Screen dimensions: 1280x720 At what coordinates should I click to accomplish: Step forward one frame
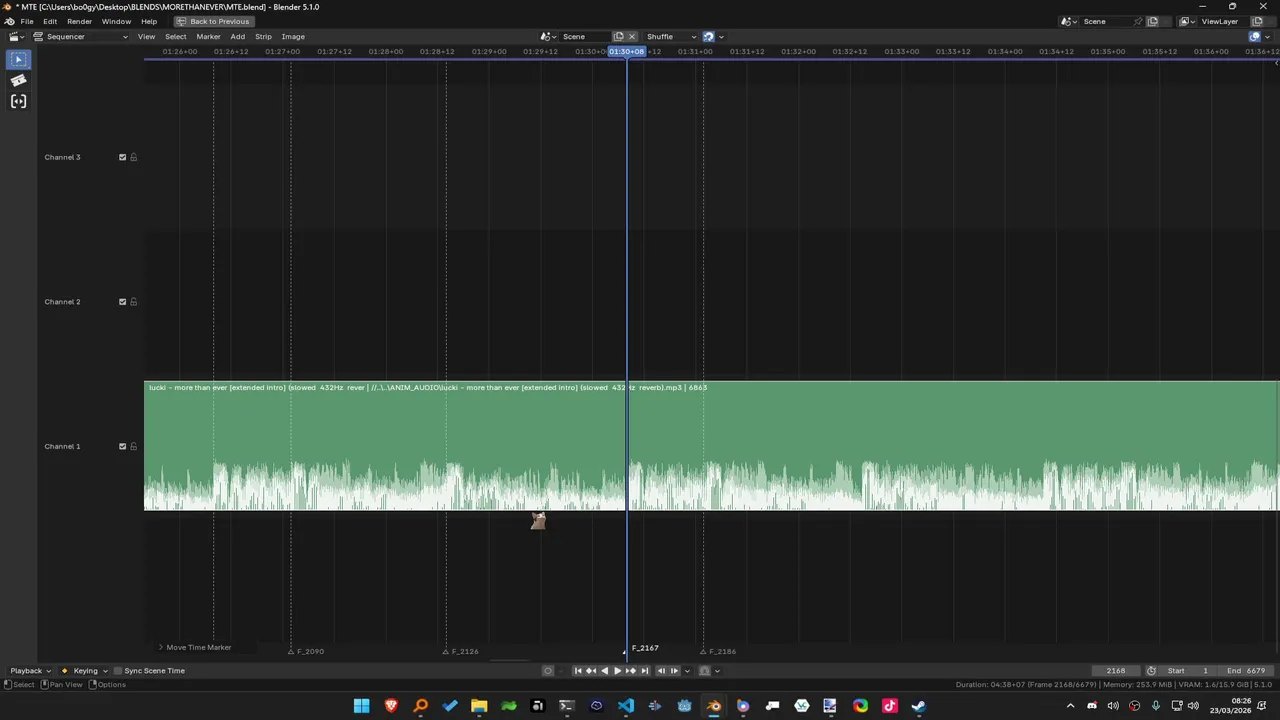tap(674, 671)
